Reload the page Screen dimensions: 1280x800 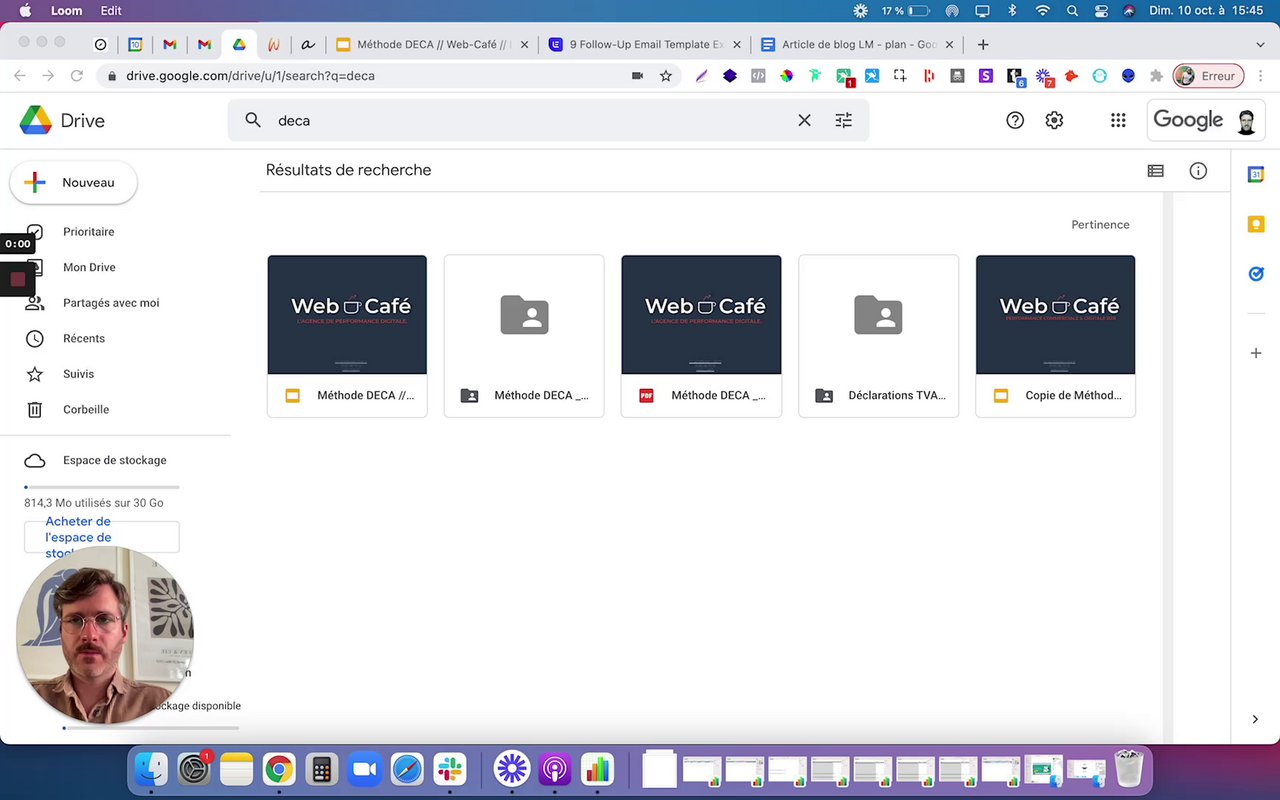pos(77,76)
